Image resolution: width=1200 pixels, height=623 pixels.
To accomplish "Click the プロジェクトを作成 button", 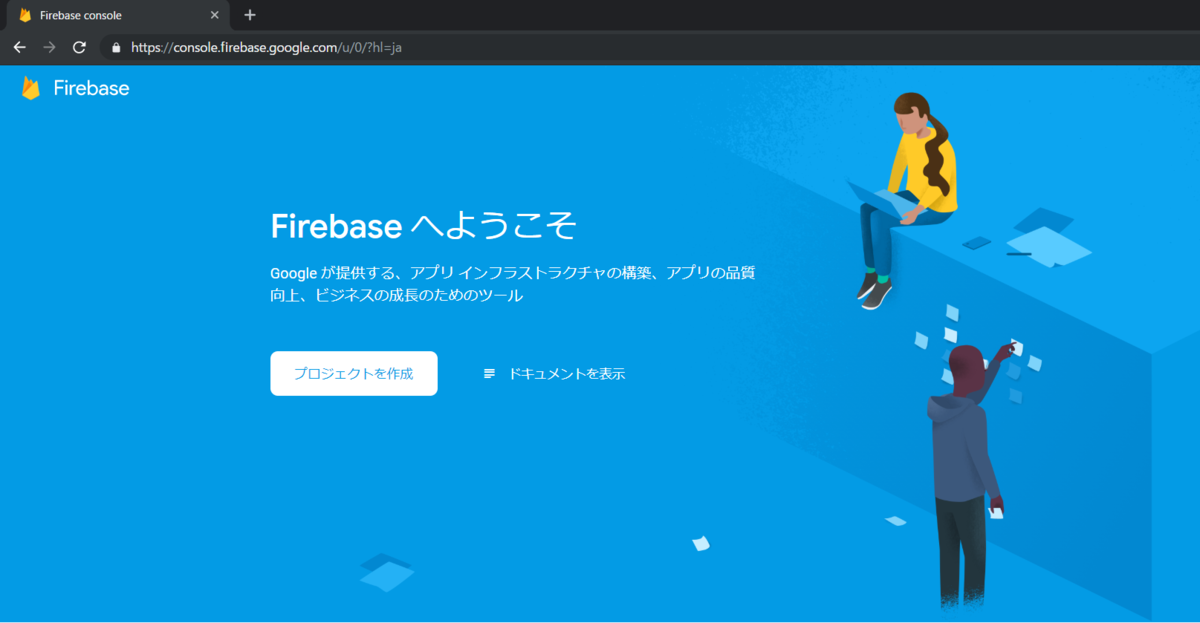I will 354,373.
